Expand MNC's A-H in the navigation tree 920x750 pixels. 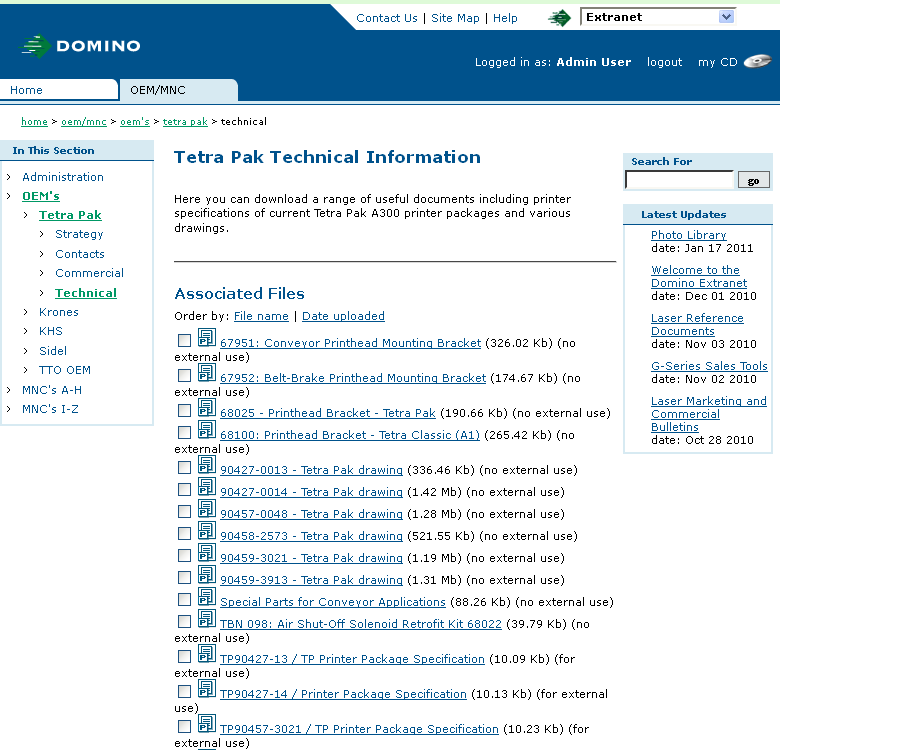click(x=52, y=390)
